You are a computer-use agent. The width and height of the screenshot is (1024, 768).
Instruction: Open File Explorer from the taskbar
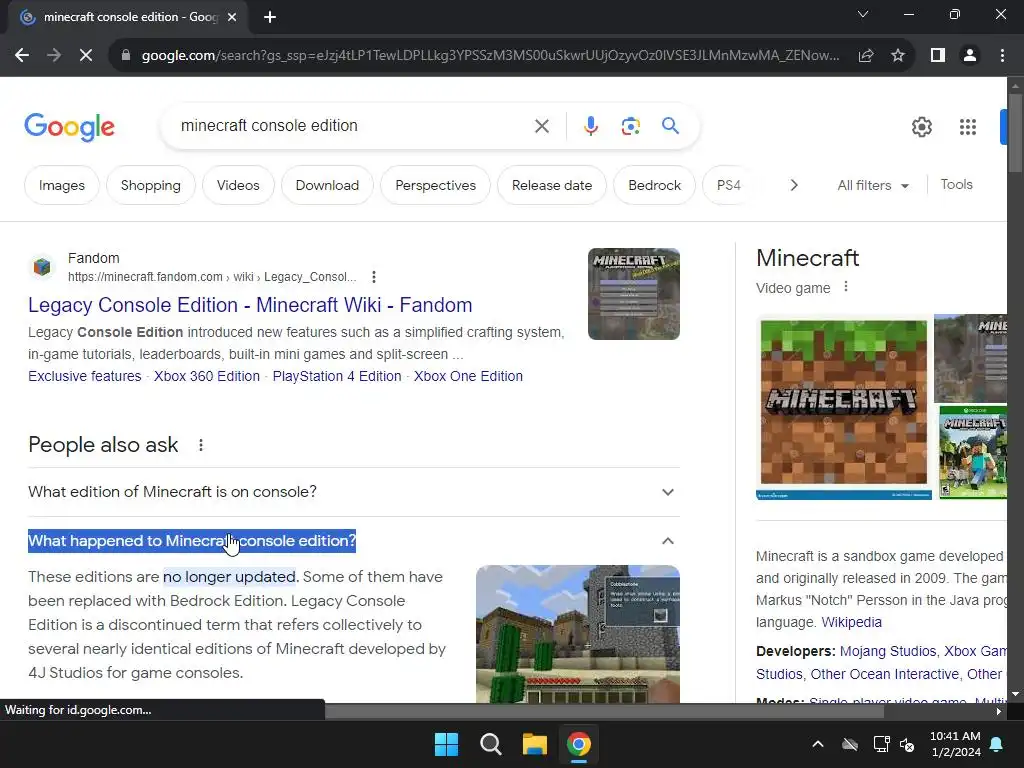[534, 744]
